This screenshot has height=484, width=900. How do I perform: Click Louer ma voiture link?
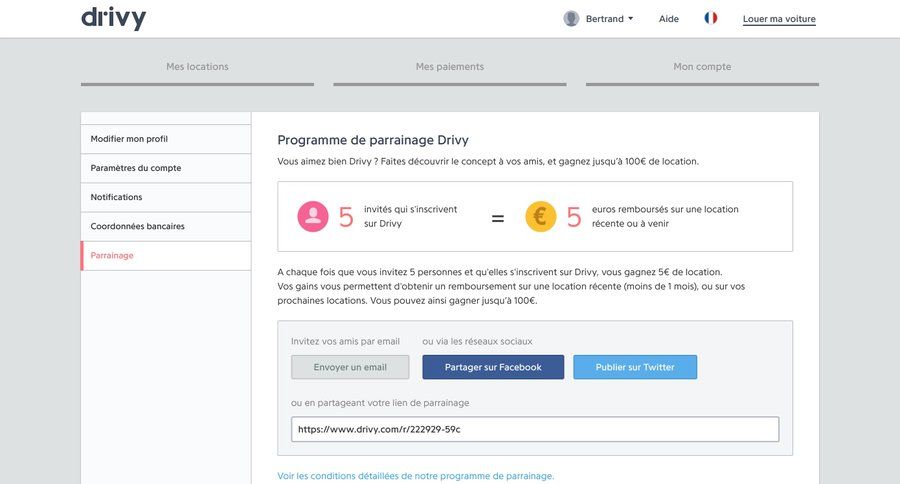pyautogui.click(x=779, y=19)
